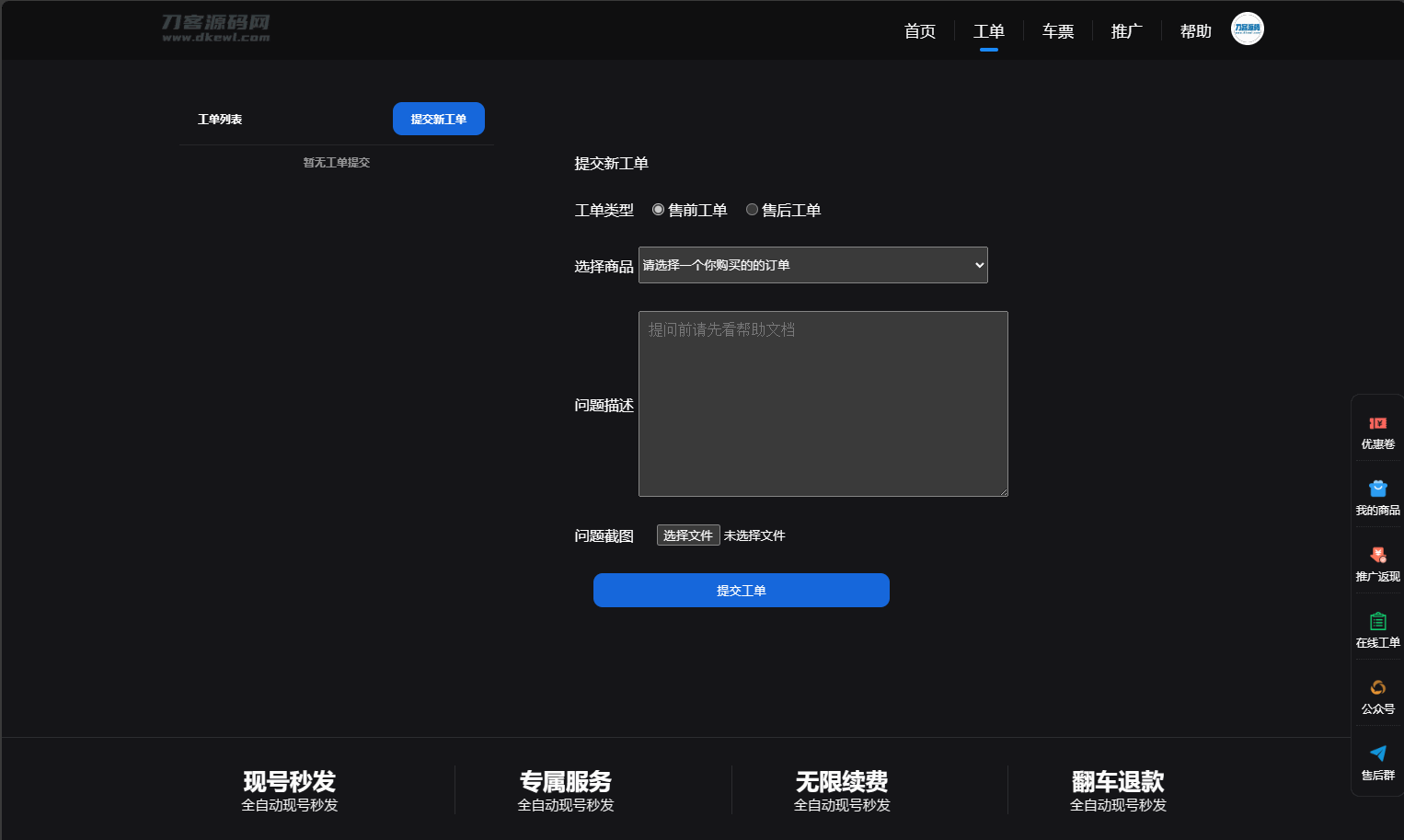Image resolution: width=1404 pixels, height=840 pixels.
Task: Select the 售后工单 radio button
Action: (x=752, y=210)
